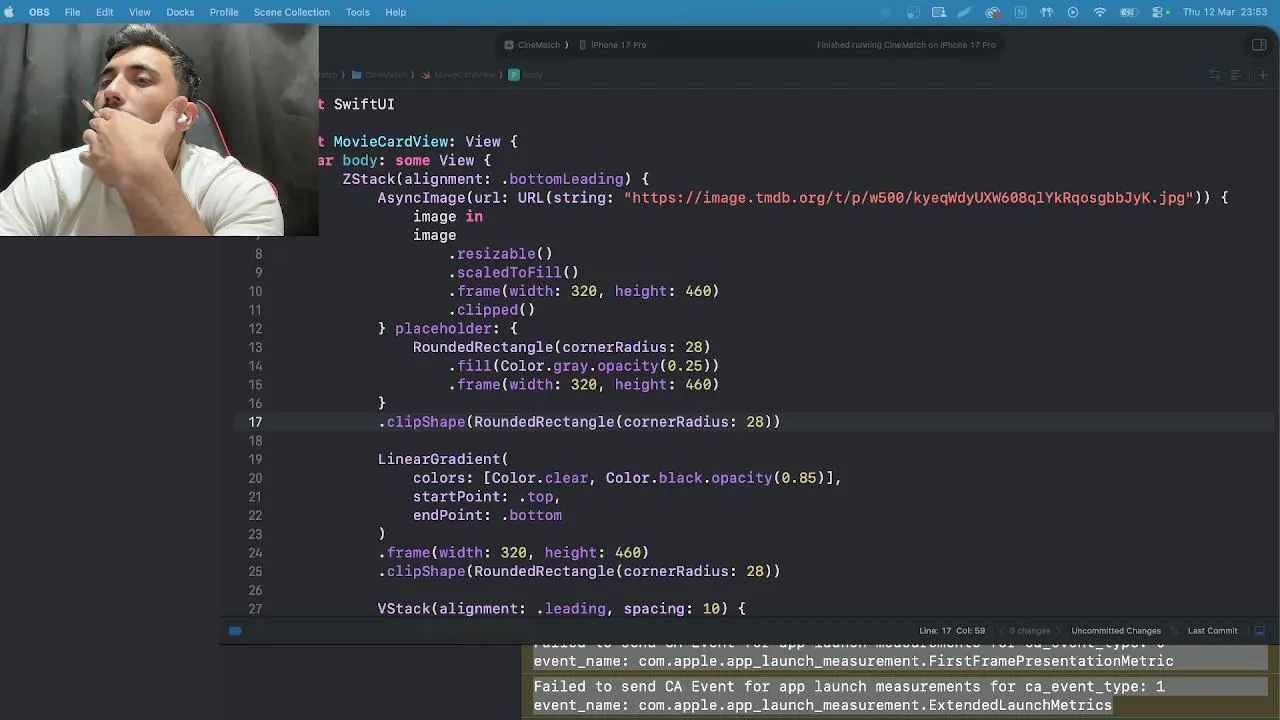Viewport: 1280px width, 720px height.
Task: Click line number 27 in gutter
Action: click(x=255, y=609)
